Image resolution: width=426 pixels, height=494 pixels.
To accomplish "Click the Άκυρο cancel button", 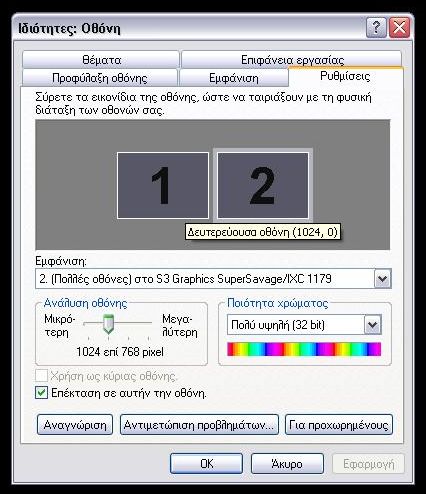I will tap(287, 464).
